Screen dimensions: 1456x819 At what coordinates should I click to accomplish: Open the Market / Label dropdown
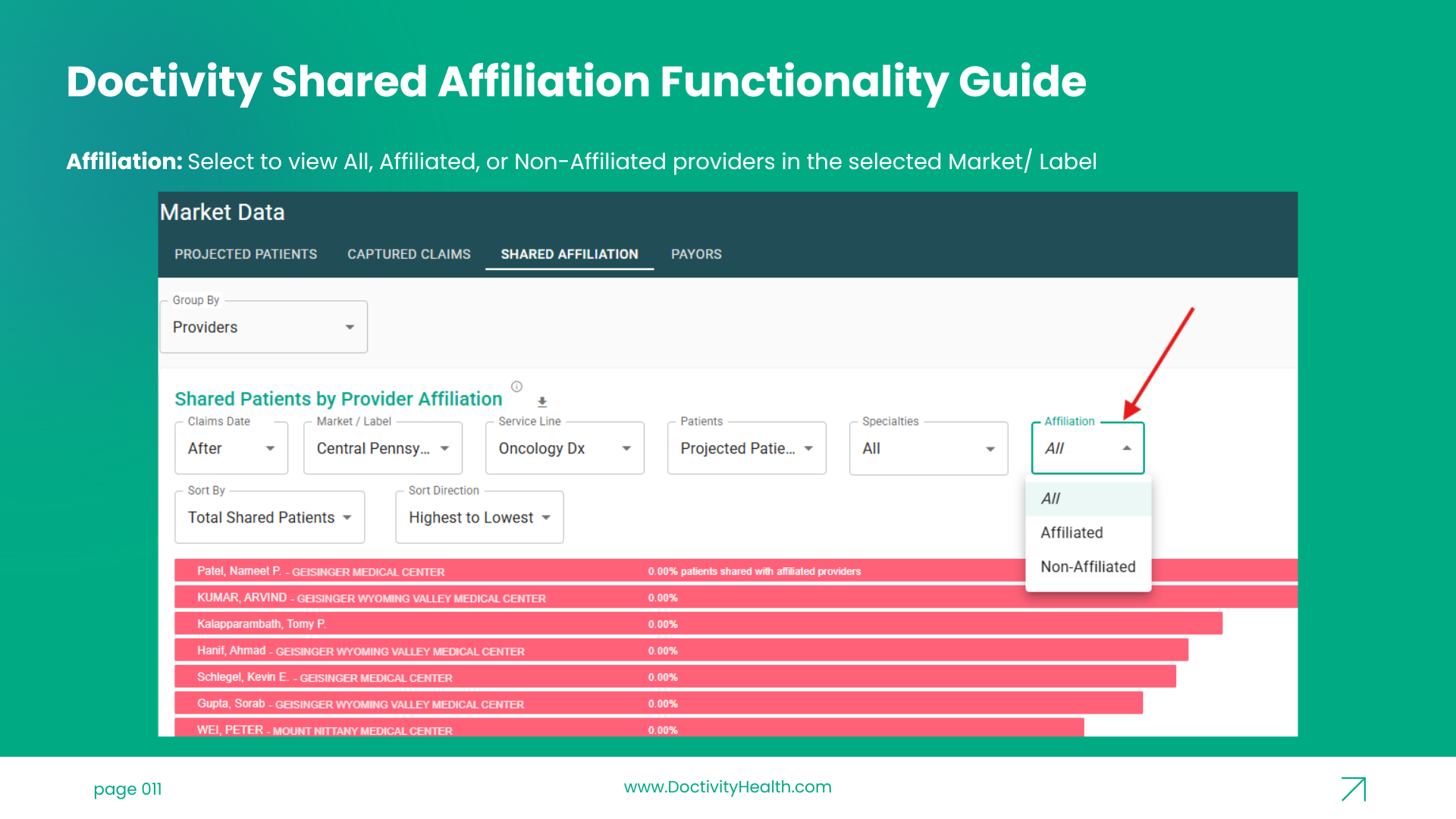[x=383, y=448]
